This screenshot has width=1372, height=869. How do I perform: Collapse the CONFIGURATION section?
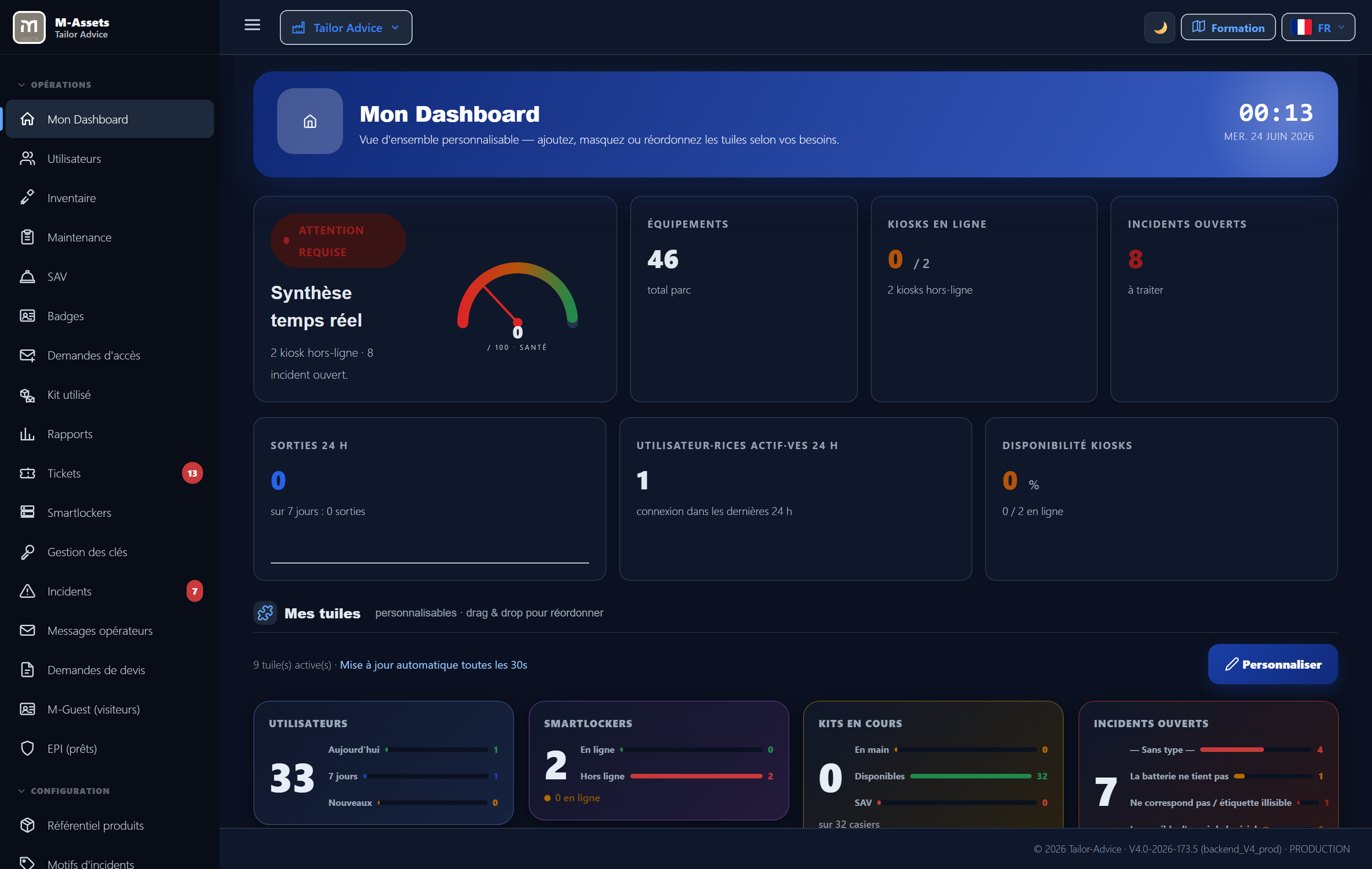pos(64,790)
